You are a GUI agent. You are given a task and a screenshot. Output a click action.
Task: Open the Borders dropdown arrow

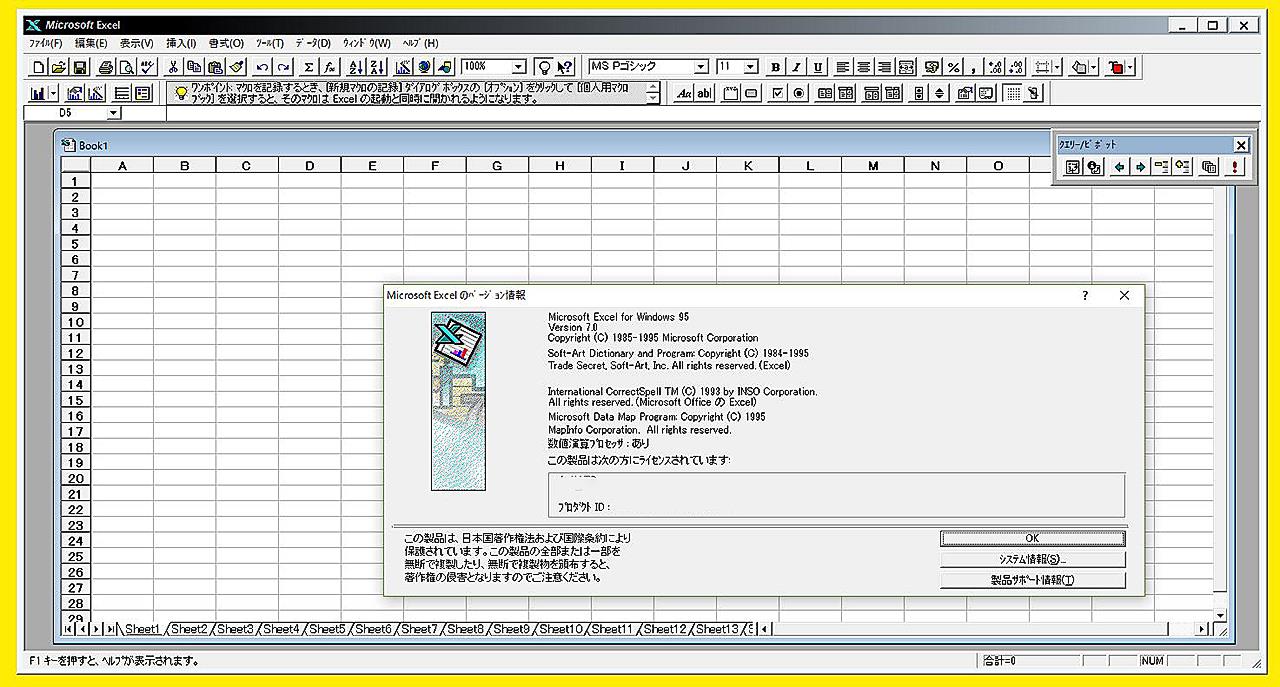1057,67
